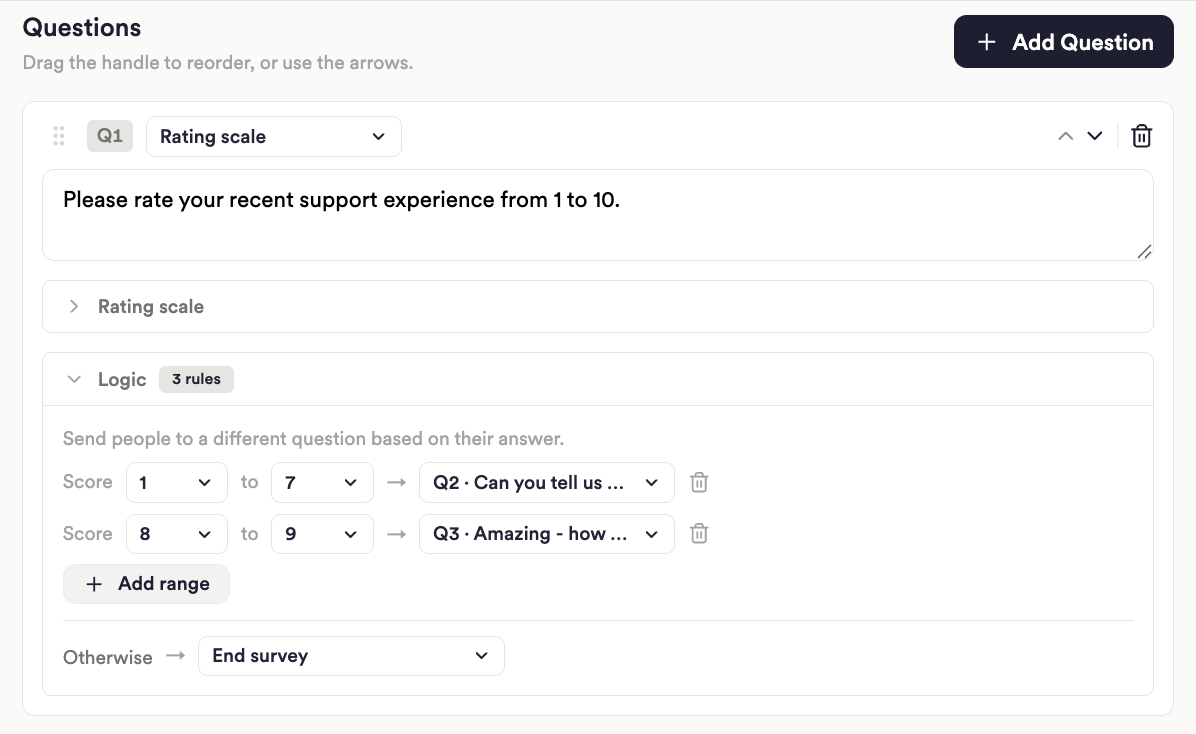Click the Add range button
1196x734 pixels.
[x=146, y=584]
